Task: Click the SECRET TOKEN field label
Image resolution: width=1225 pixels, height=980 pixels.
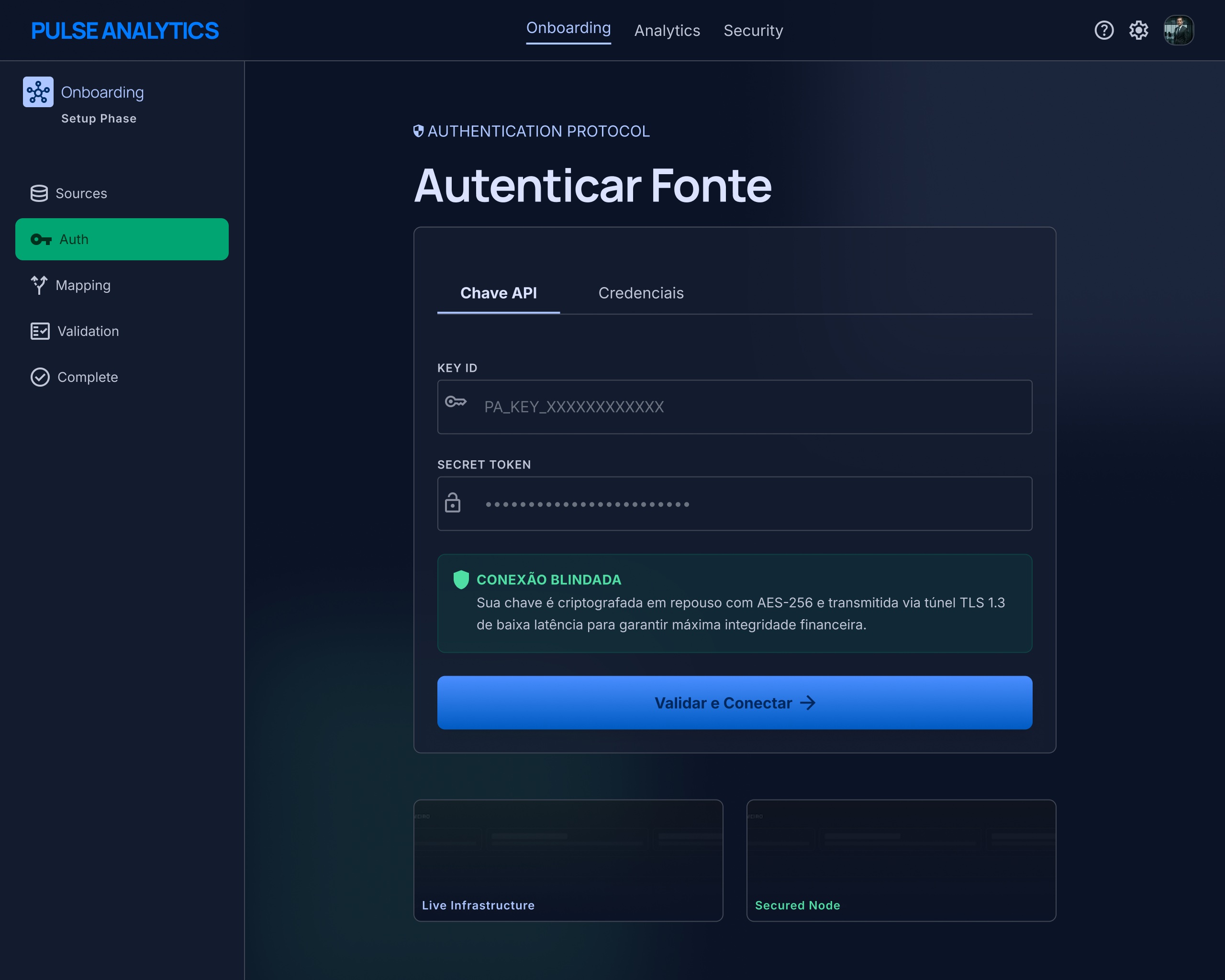Action: pyautogui.click(x=484, y=465)
